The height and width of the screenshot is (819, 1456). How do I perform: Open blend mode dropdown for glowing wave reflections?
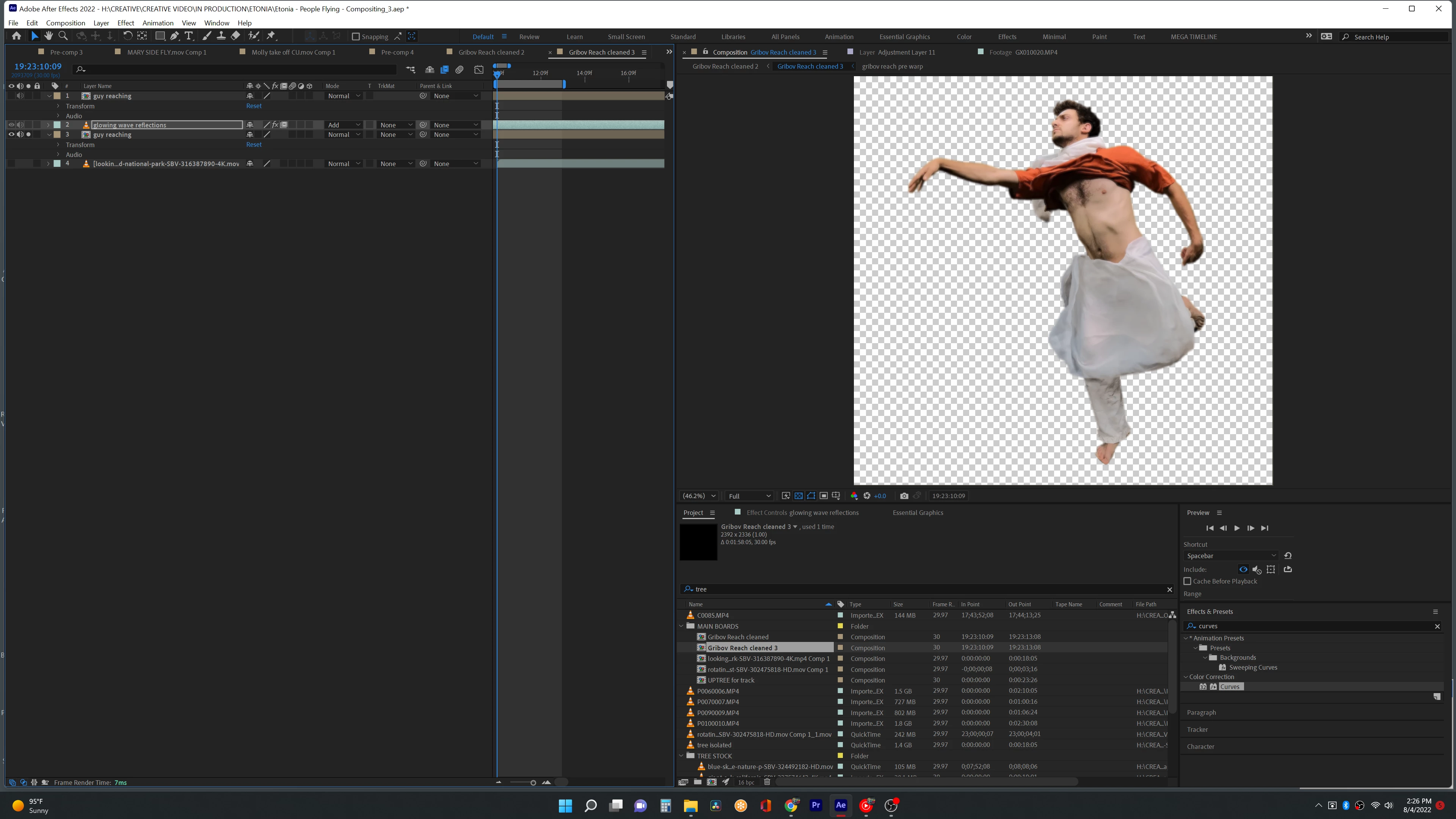point(344,125)
